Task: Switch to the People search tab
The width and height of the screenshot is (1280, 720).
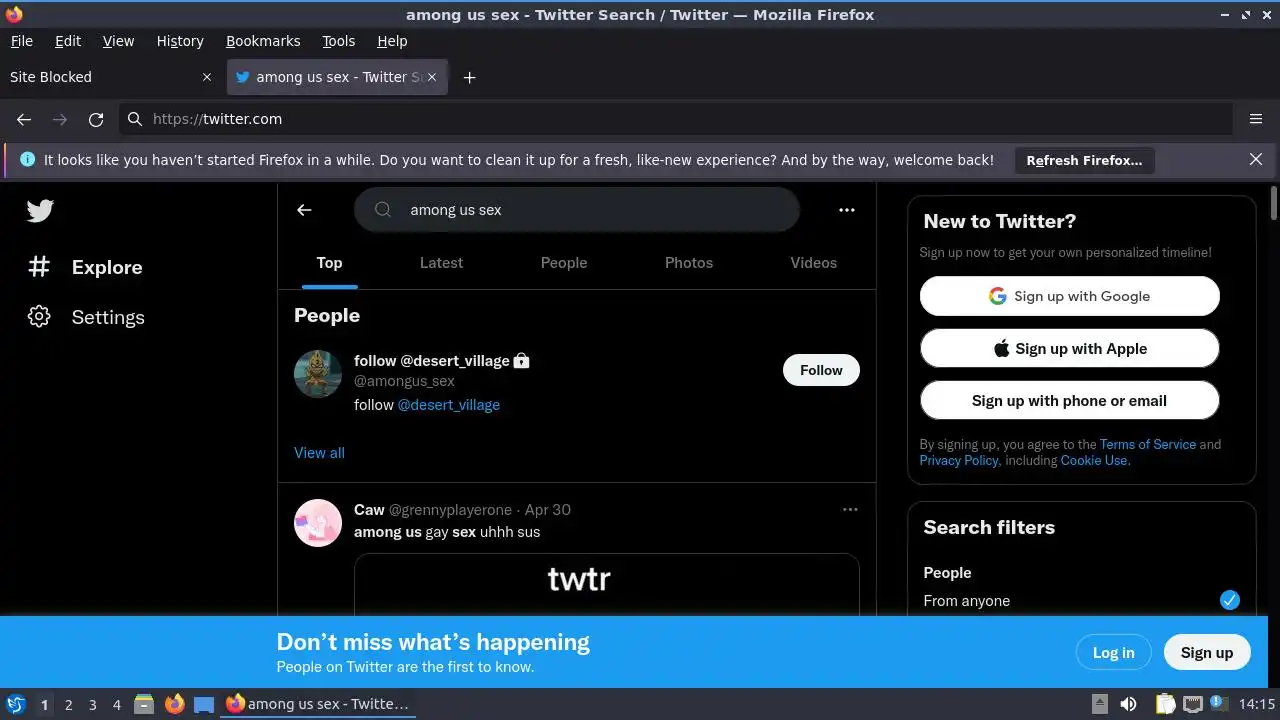Action: pos(564,263)
